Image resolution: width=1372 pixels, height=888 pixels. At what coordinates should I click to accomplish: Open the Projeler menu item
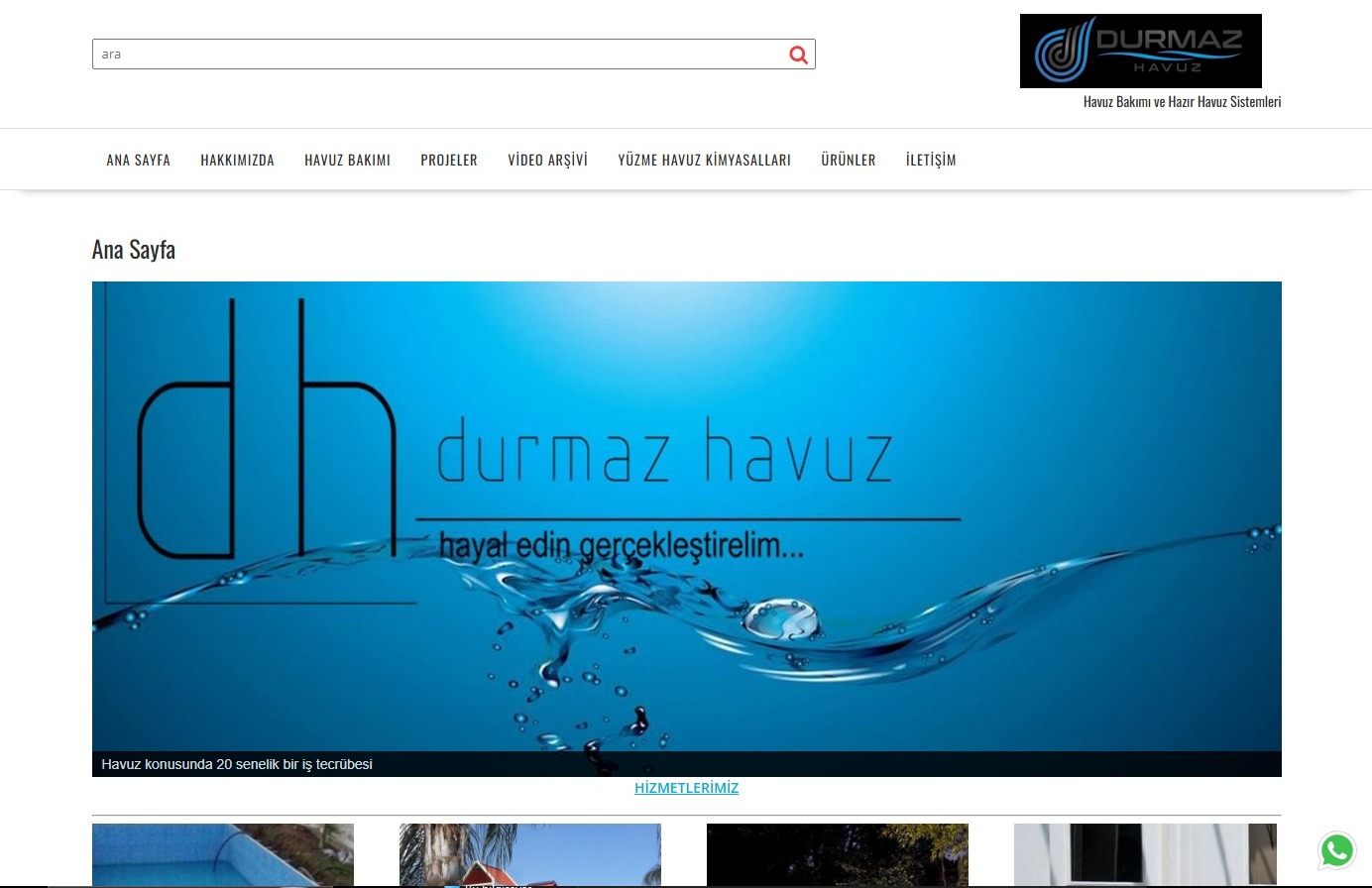point(448,160)
